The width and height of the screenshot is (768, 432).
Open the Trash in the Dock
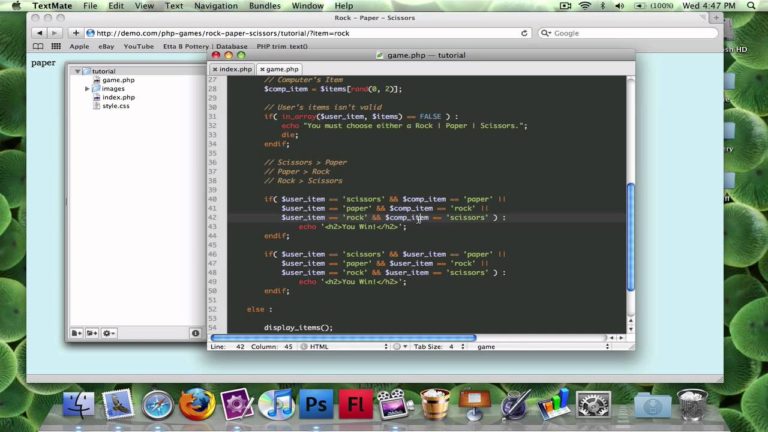coord(692,405)
